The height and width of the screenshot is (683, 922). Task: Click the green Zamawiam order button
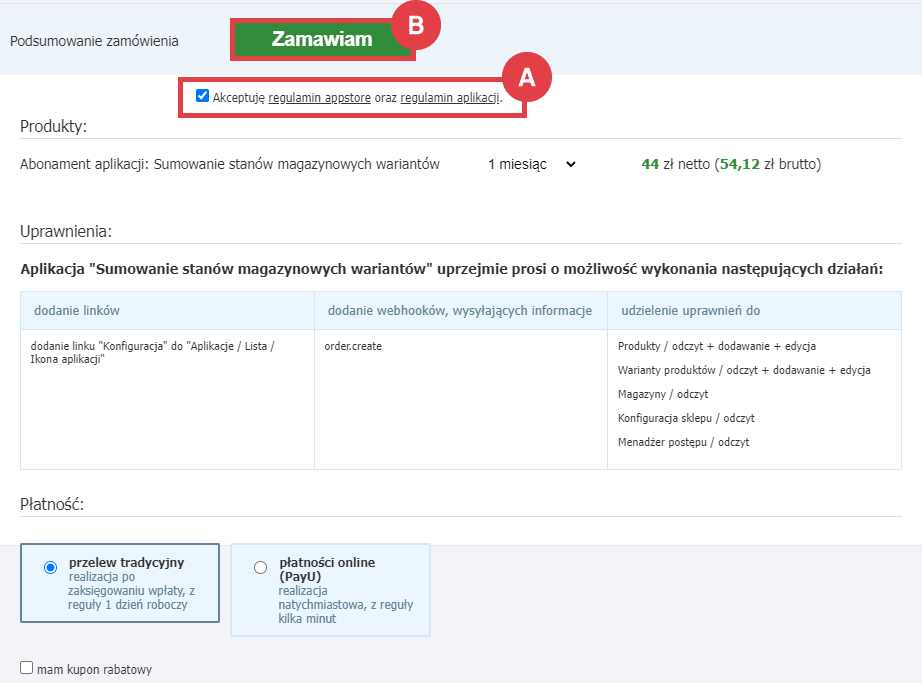coord(321,40)
